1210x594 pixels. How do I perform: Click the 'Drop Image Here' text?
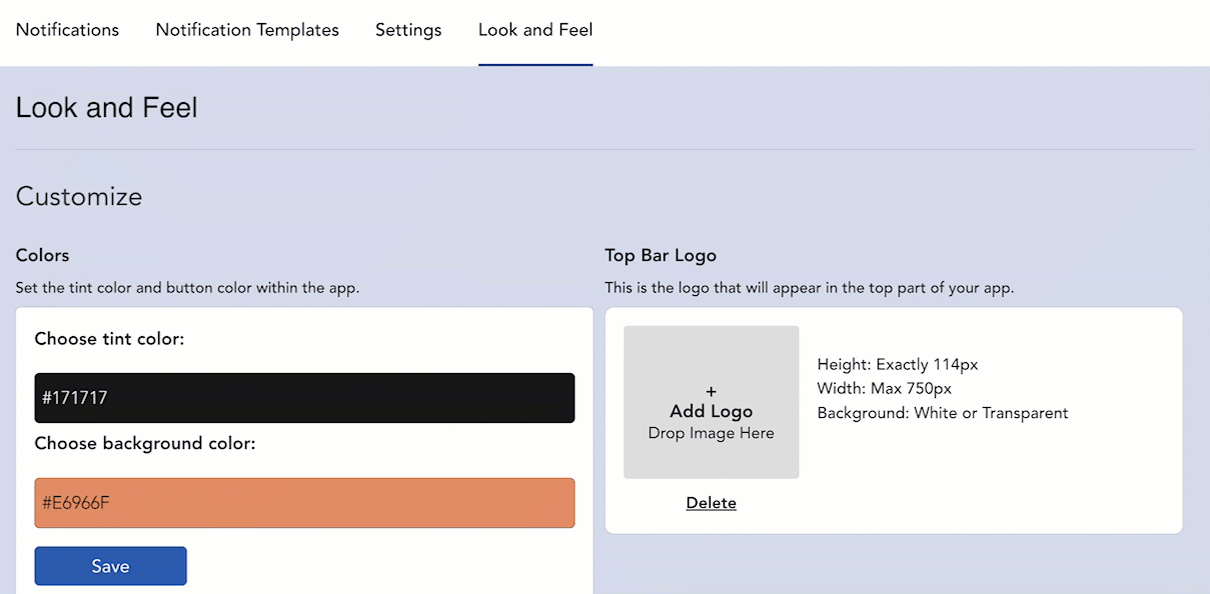click(711, 433)
